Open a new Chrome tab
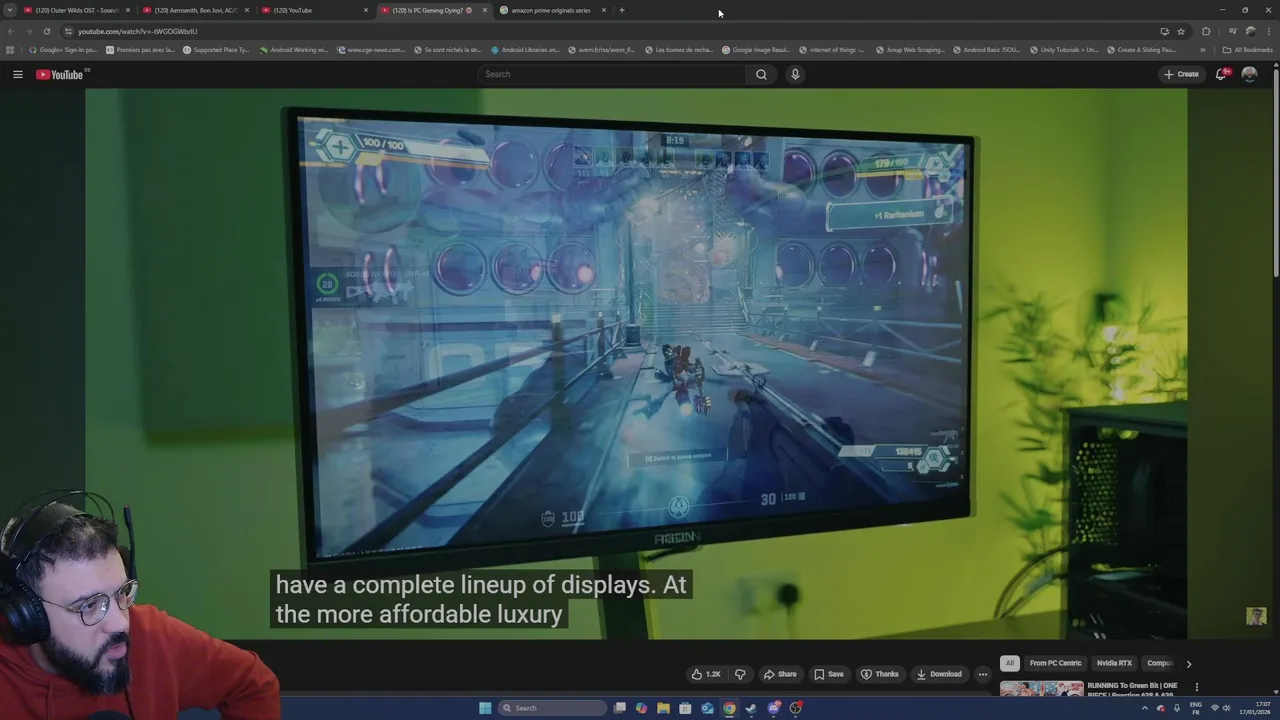The width and height of the screenshot is (1280, 720). coord(621,10)
